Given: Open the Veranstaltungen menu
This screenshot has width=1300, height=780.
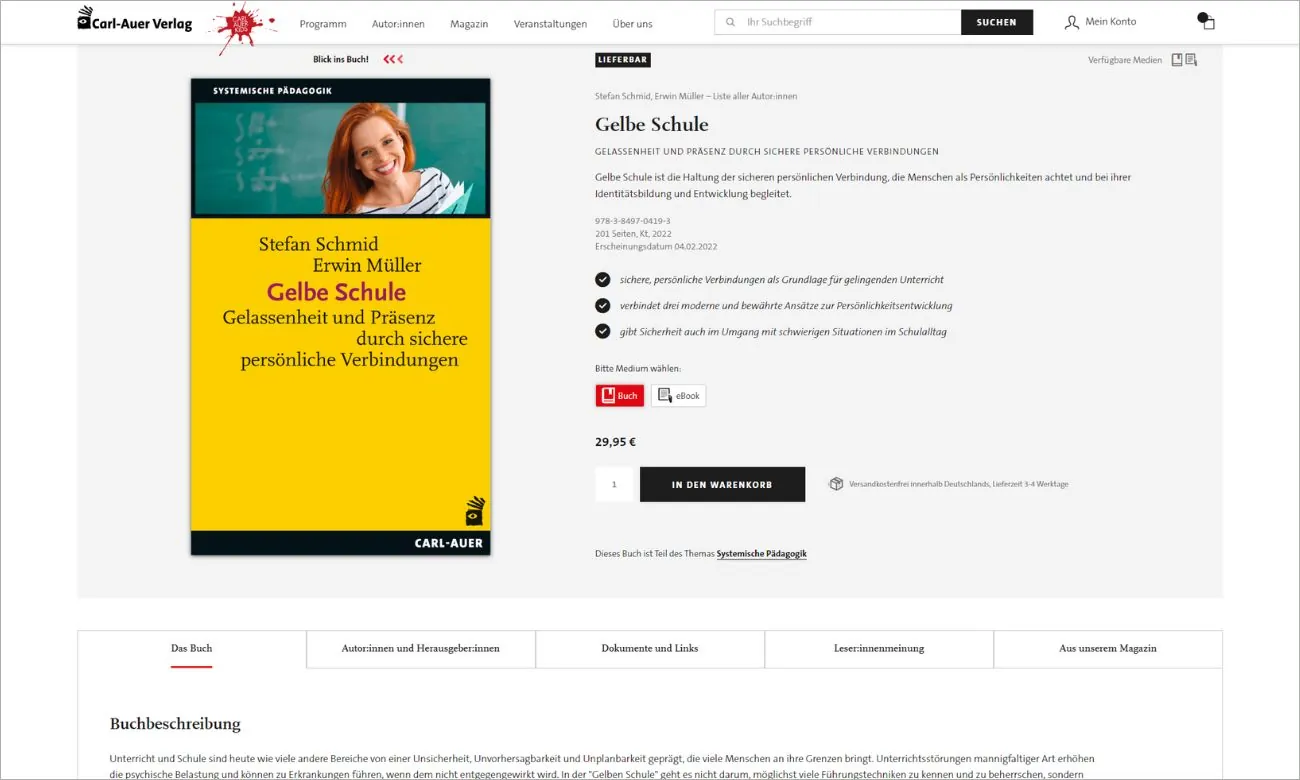Looking at the screenshot, I should pyautogui.click(x=550, y=22).
